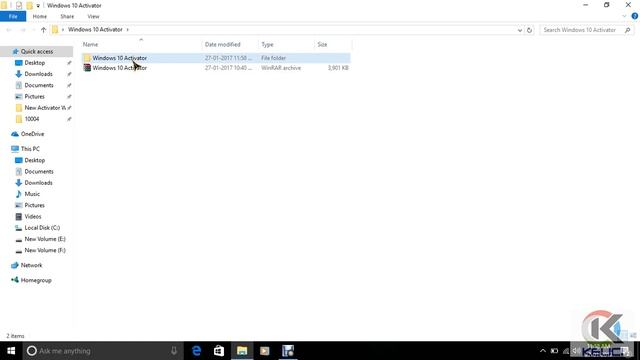
Task: Open pinned Desktop under Quick access
Action: tap(35, 63)
